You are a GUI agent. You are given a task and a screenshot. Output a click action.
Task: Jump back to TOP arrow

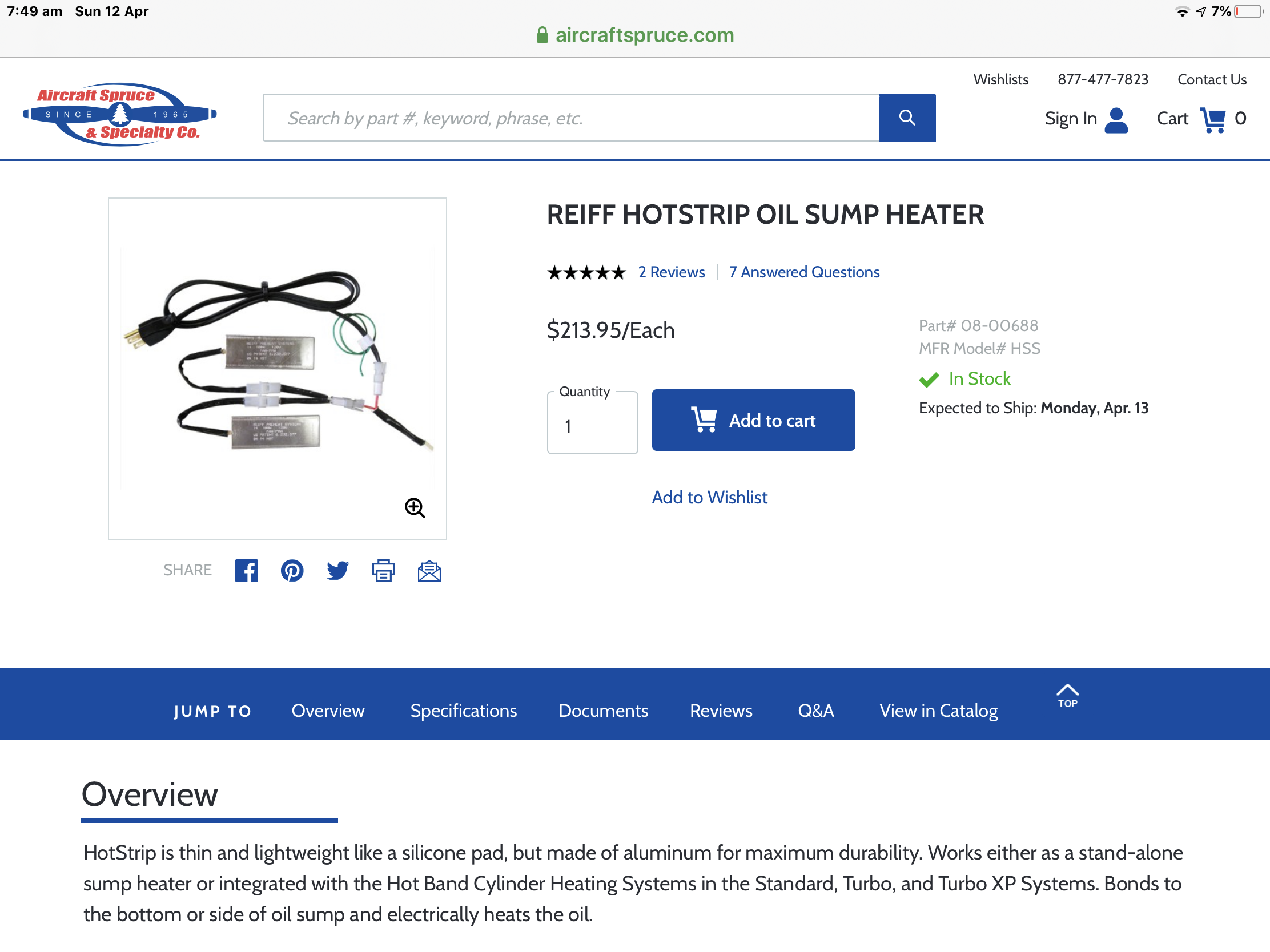pos(1067,696)
